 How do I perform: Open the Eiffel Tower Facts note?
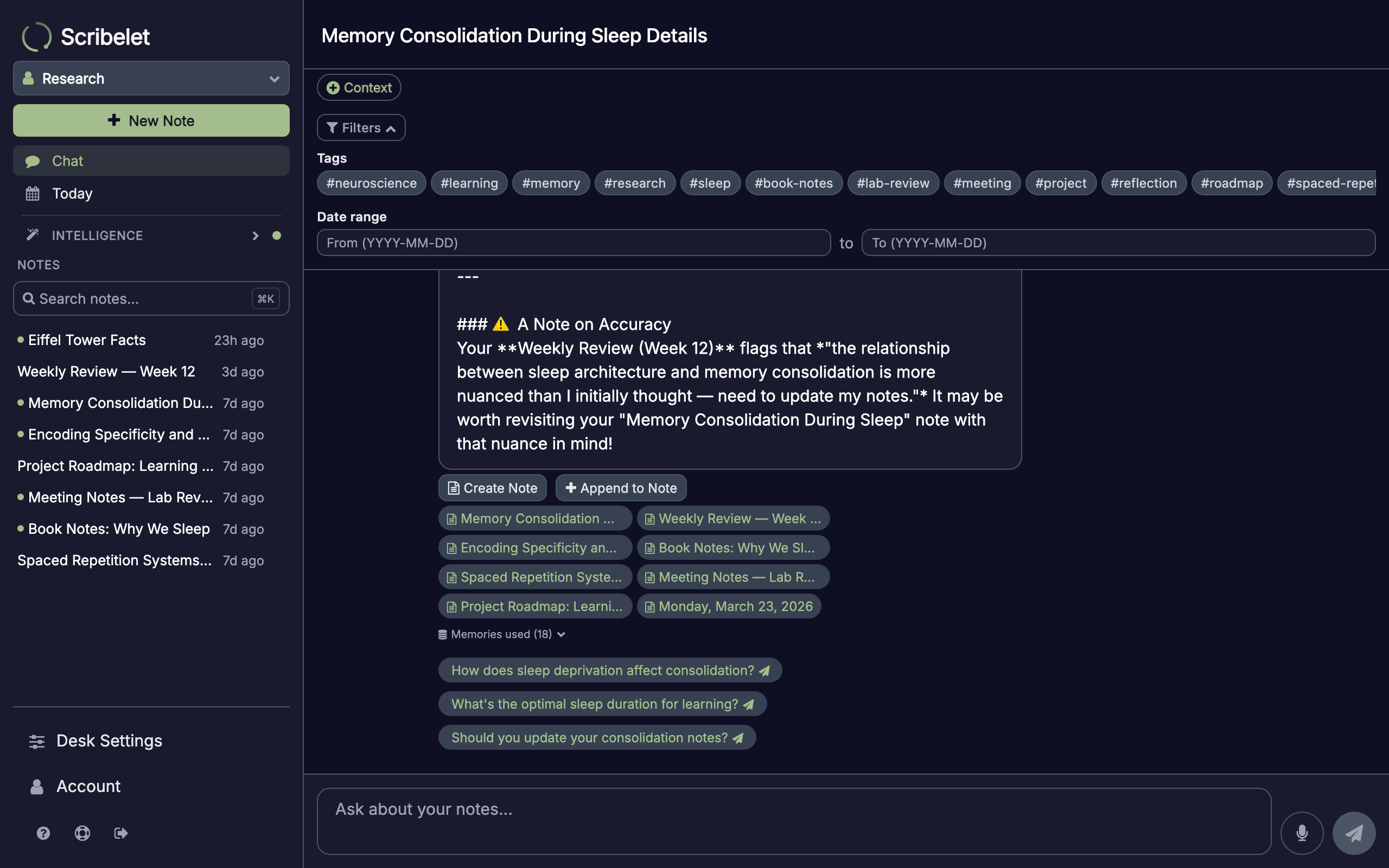coord(141,340)
